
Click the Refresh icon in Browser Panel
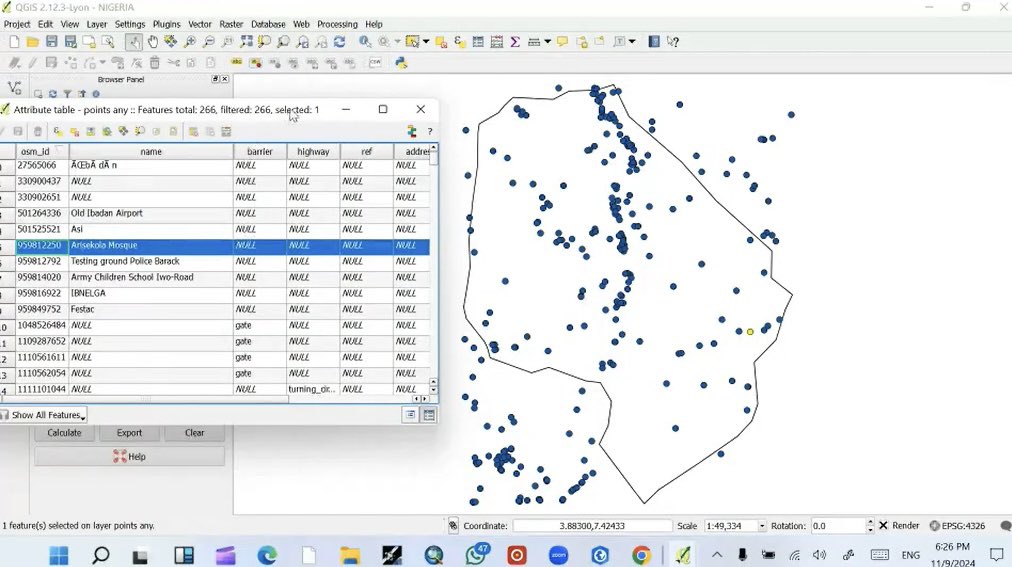click(53, 94)
